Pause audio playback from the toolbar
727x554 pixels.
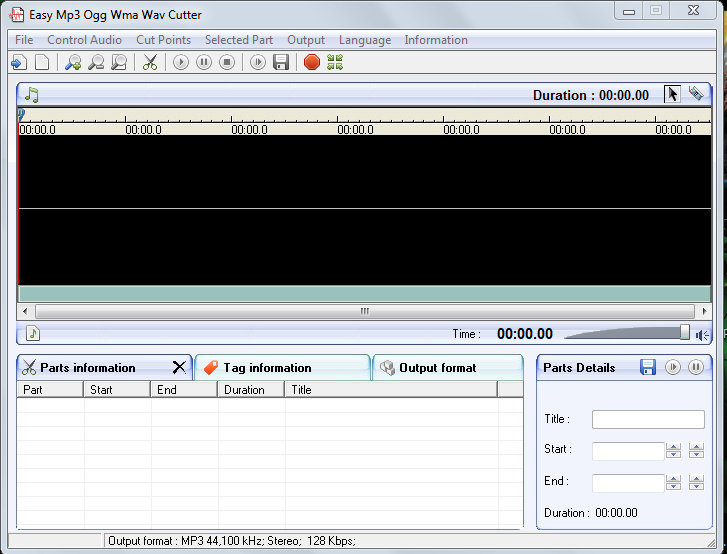(204, 62)
